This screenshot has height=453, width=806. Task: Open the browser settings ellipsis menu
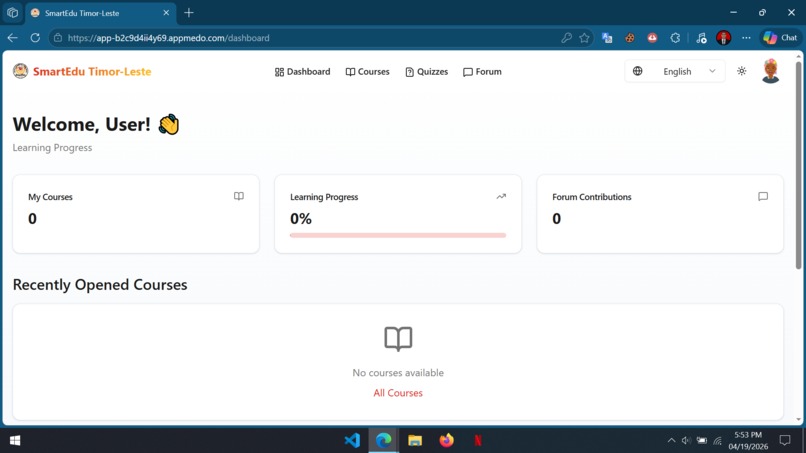[x=746, y=38]
